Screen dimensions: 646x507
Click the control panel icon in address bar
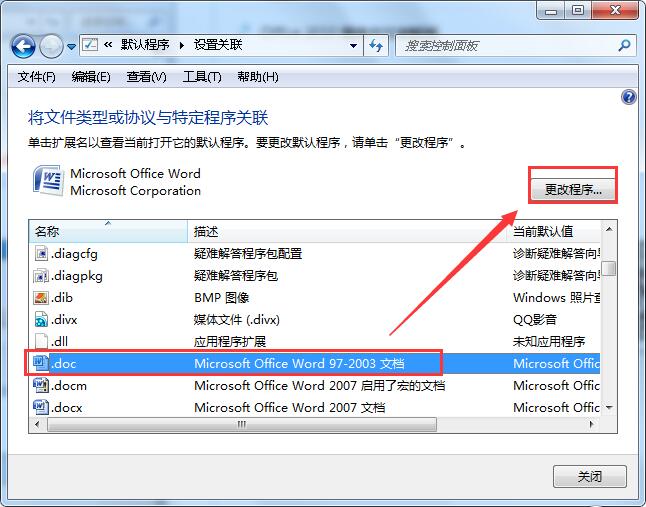pos(90,44)
